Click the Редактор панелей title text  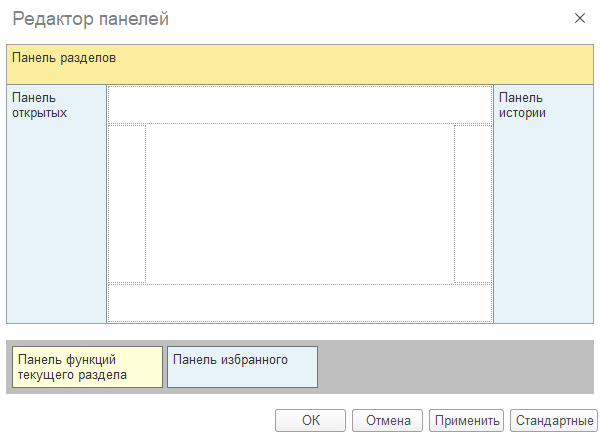(91, 19)
